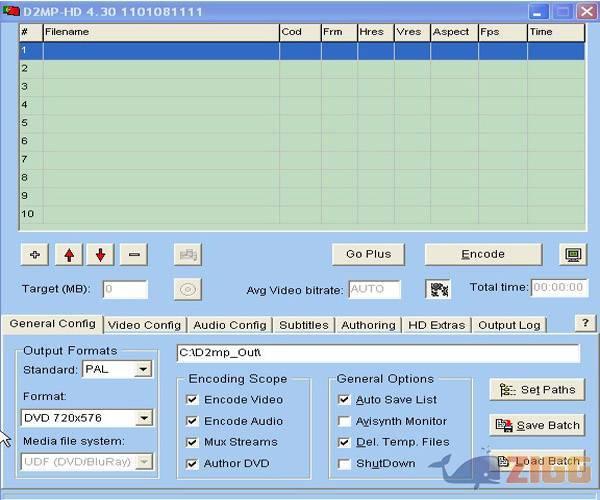The width and height of the screenshot is (600, 500).
Task: Open help with the question mark button
Action: point(585,323)
